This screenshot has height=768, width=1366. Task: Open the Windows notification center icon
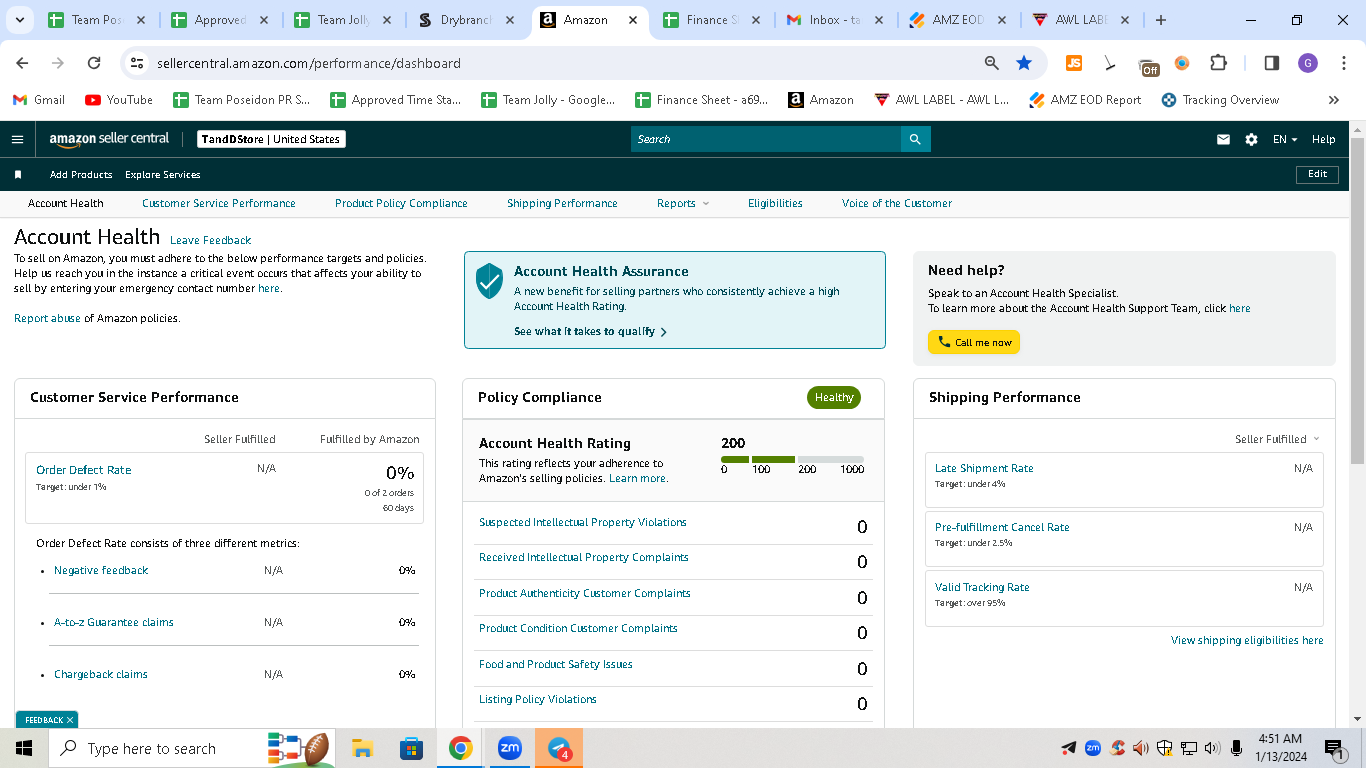(x=1334, y=748)
